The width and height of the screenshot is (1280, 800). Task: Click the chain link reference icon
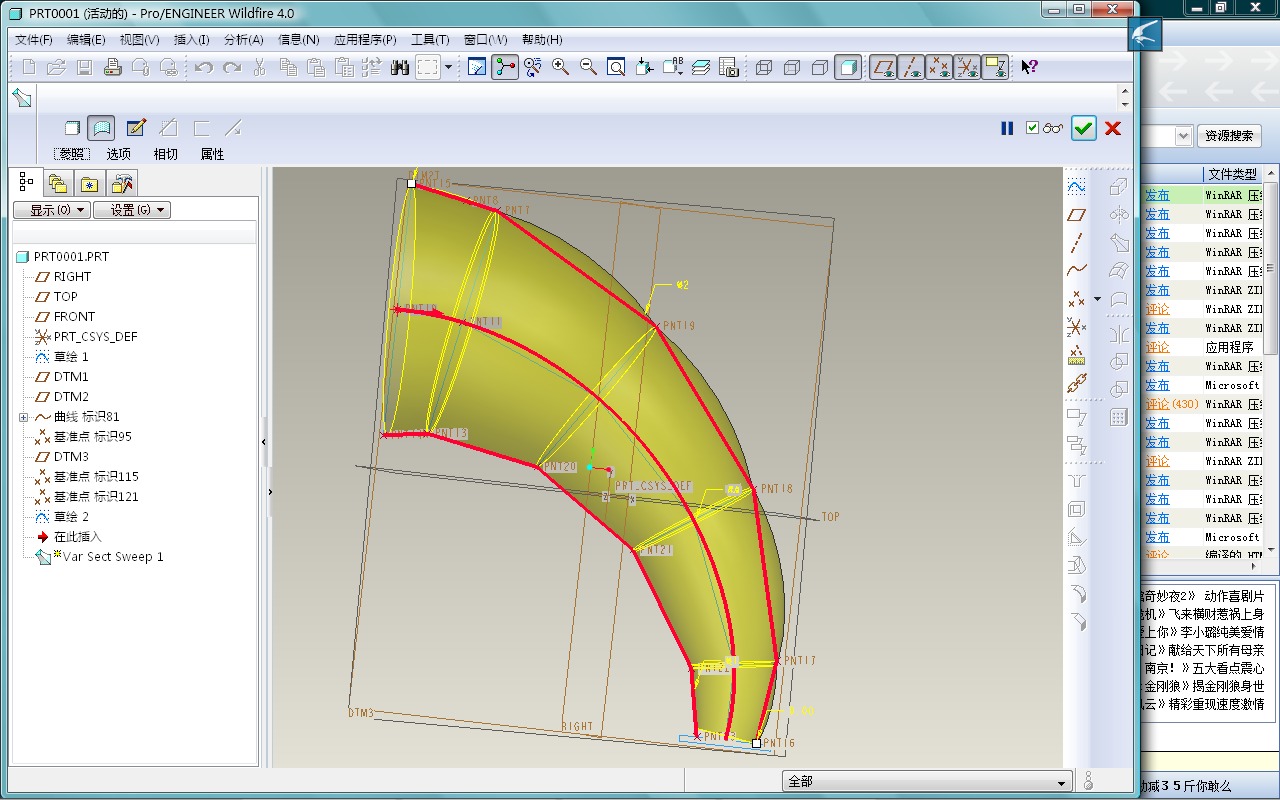click(x=1076, y=382)
